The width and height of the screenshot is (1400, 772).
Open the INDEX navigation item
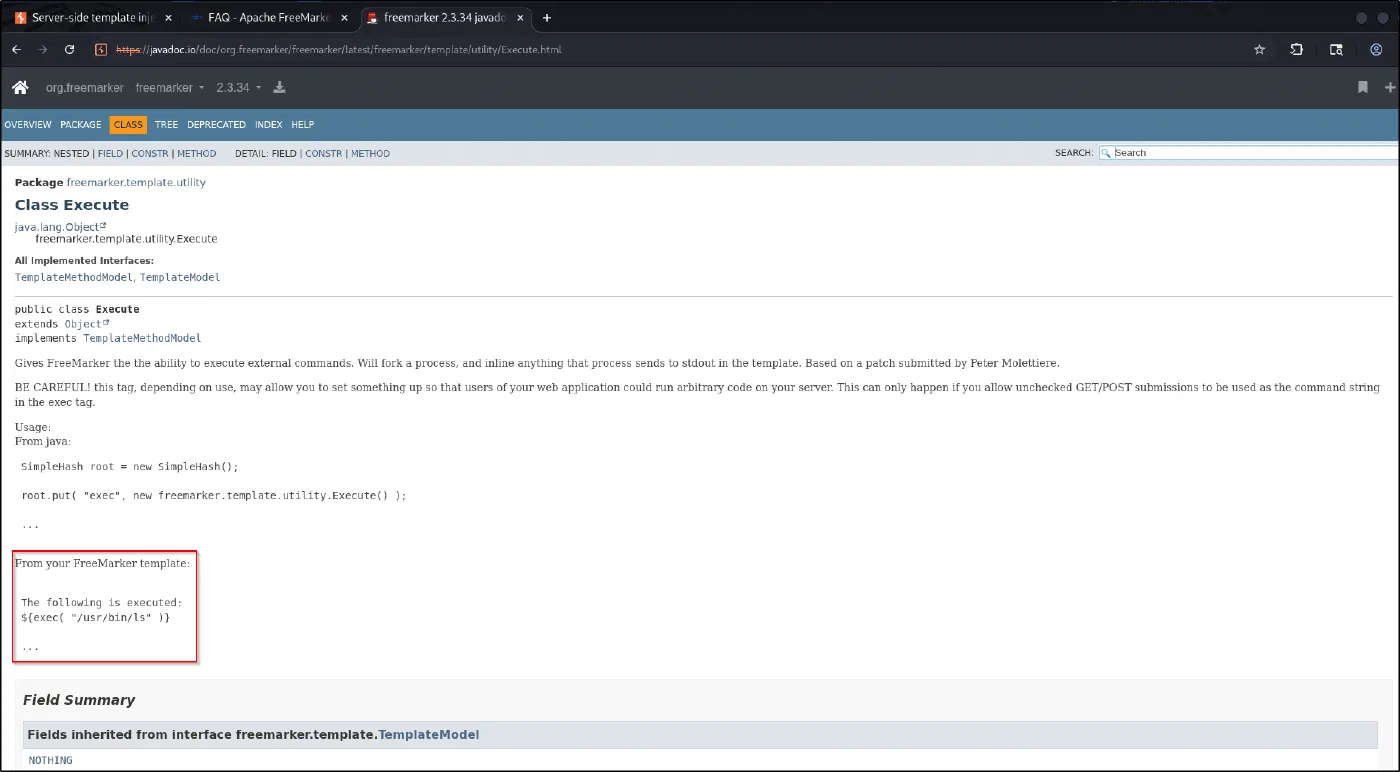[268, 125]
